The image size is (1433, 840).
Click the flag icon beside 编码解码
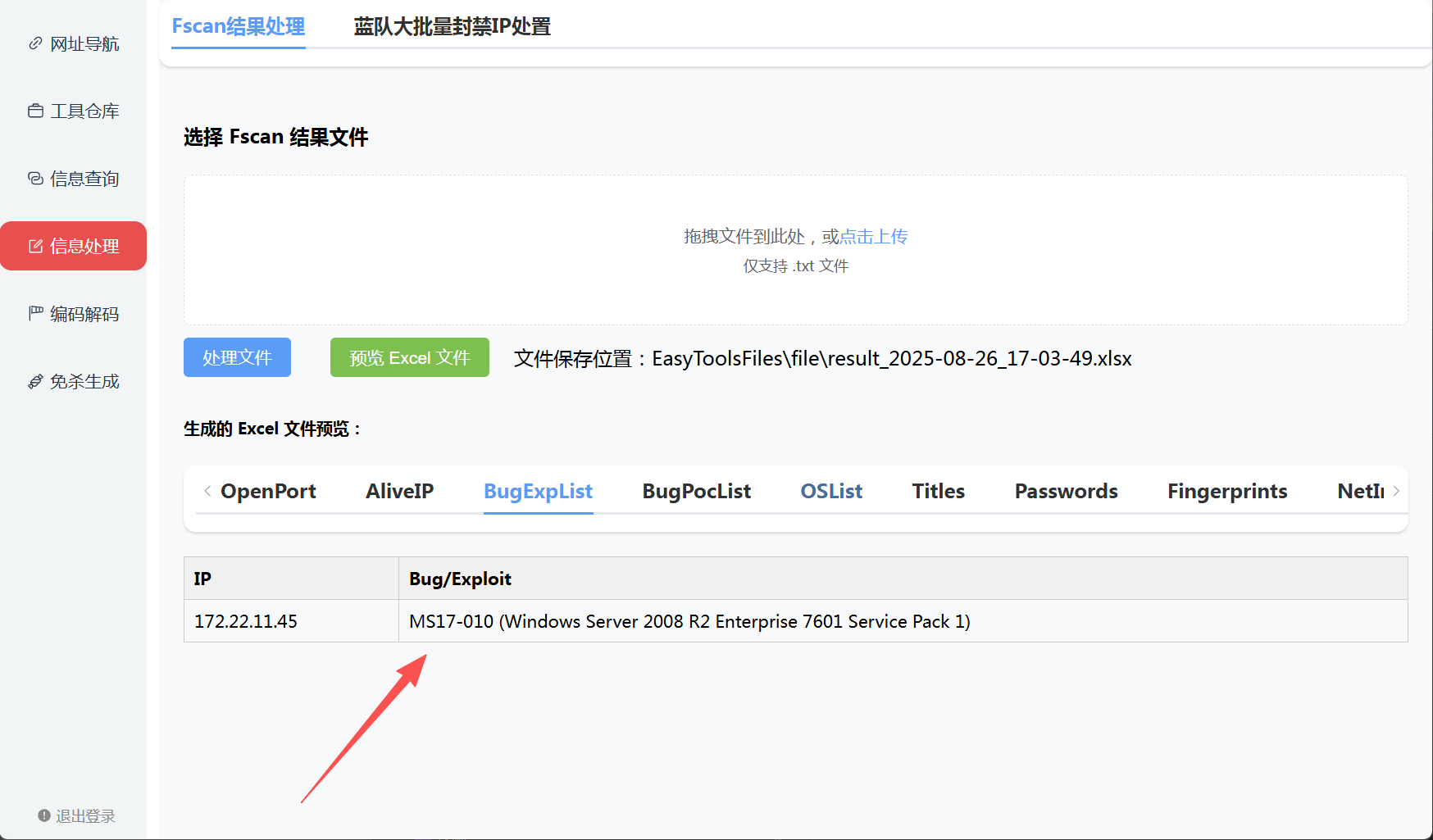pos(35,313)
